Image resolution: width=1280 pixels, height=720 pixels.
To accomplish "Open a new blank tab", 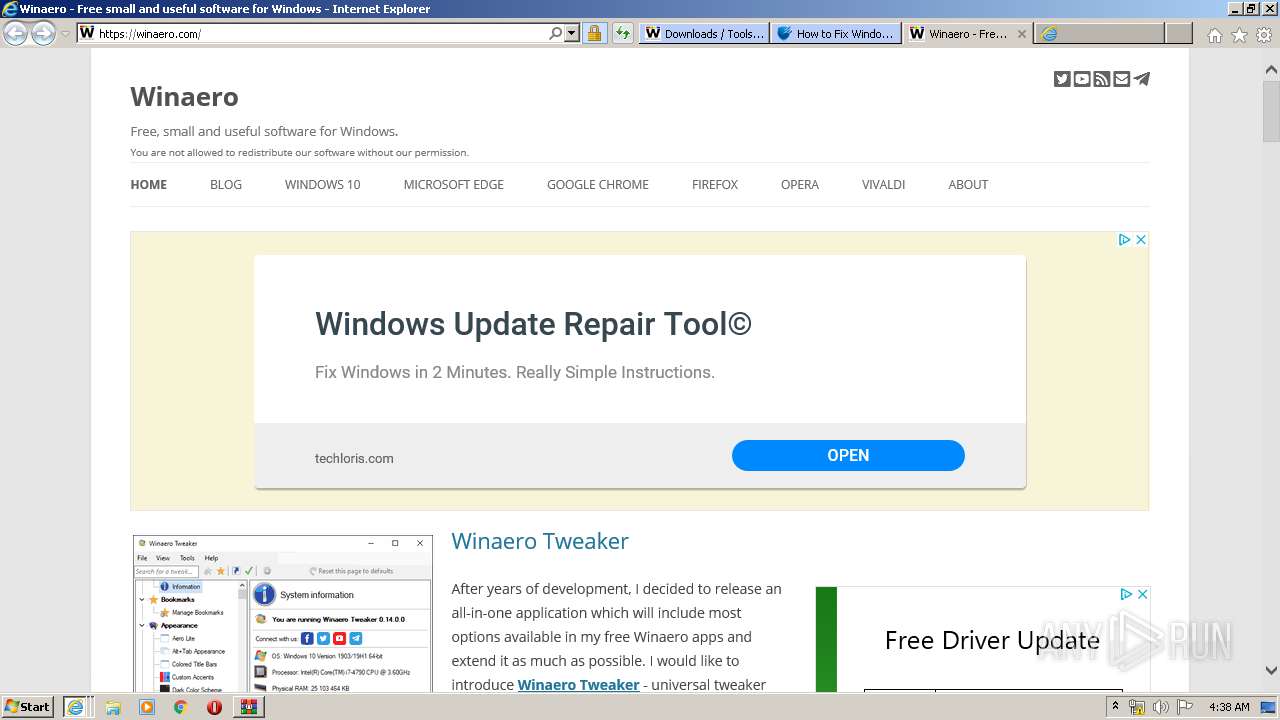I will coord(1179,33).
